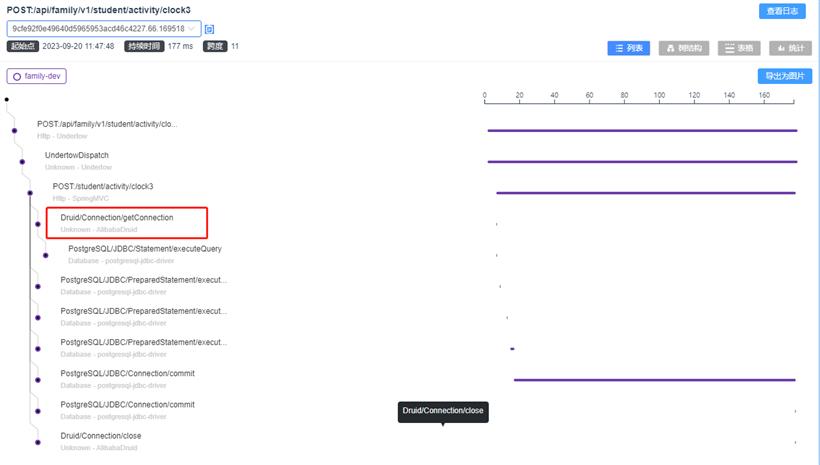Click the root node dot of the trace tree

[7, 99]
